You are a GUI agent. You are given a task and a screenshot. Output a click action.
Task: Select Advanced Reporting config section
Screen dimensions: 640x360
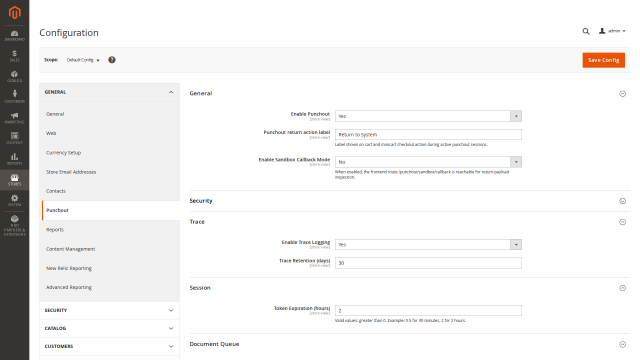point(69,287)
